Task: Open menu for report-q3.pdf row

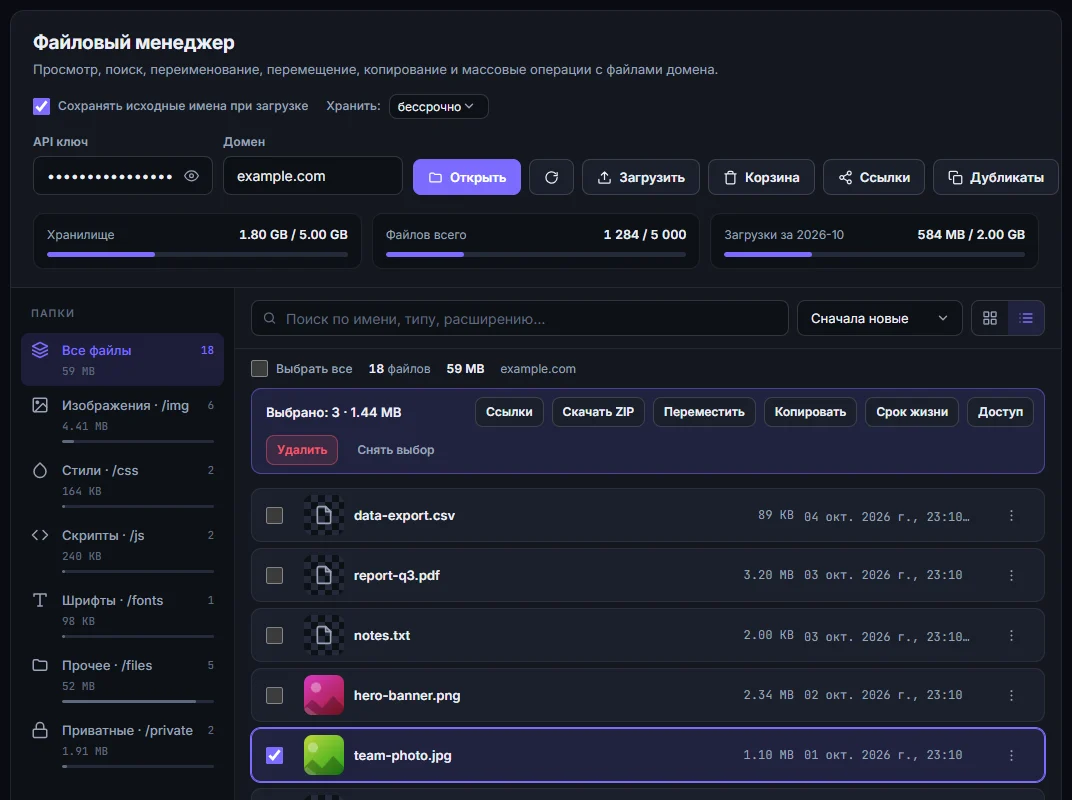Action: click(1011, 576)
